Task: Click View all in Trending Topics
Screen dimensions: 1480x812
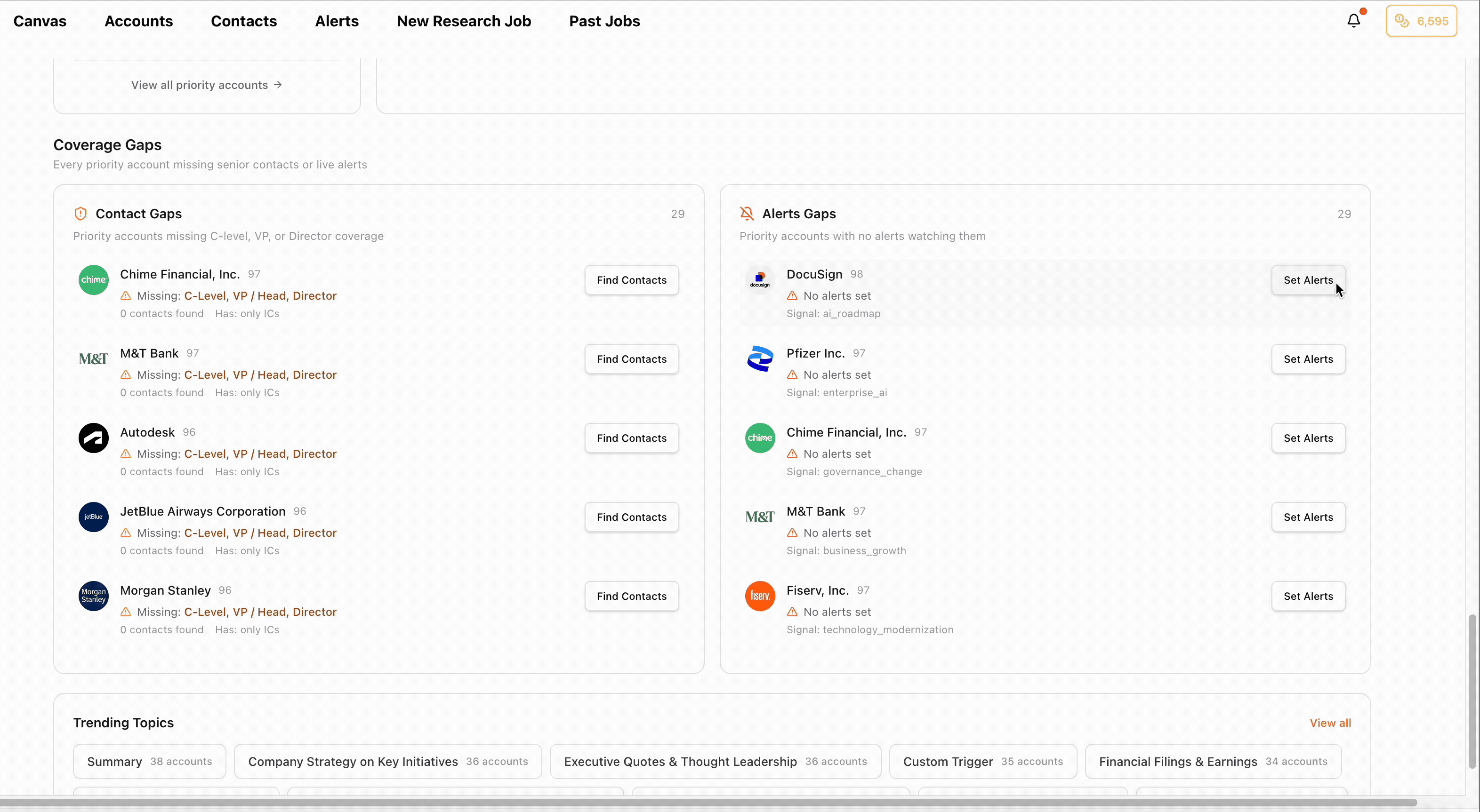Action: click(1330, 723)
